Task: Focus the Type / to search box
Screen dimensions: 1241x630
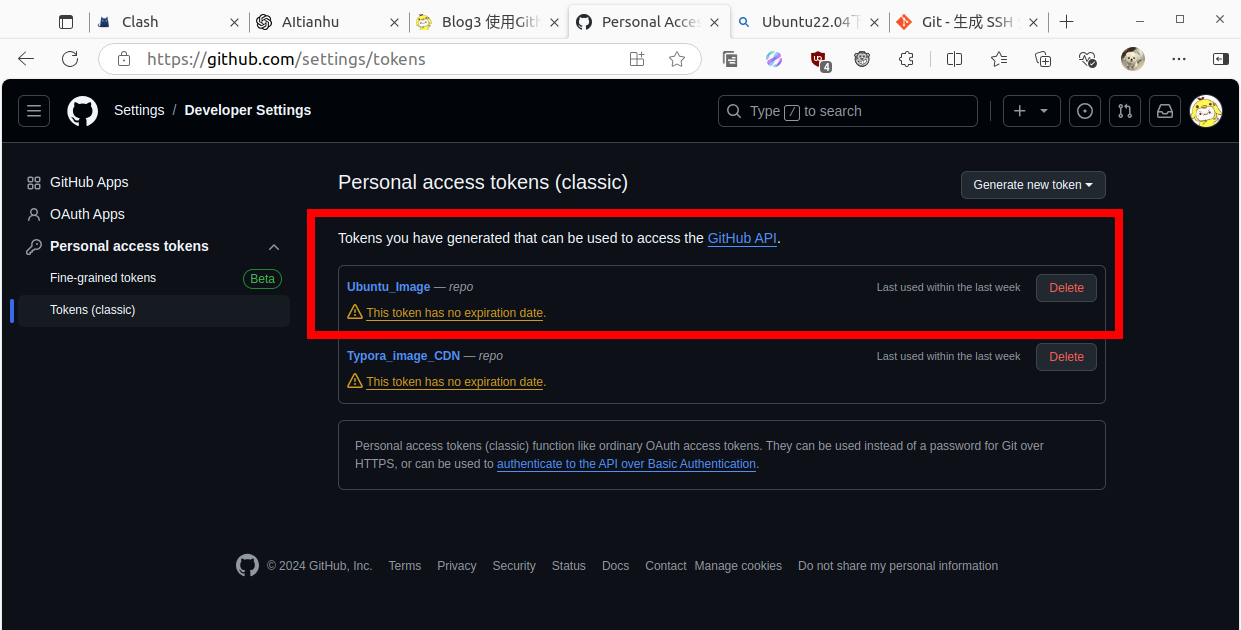Action: tap(848, 111)
